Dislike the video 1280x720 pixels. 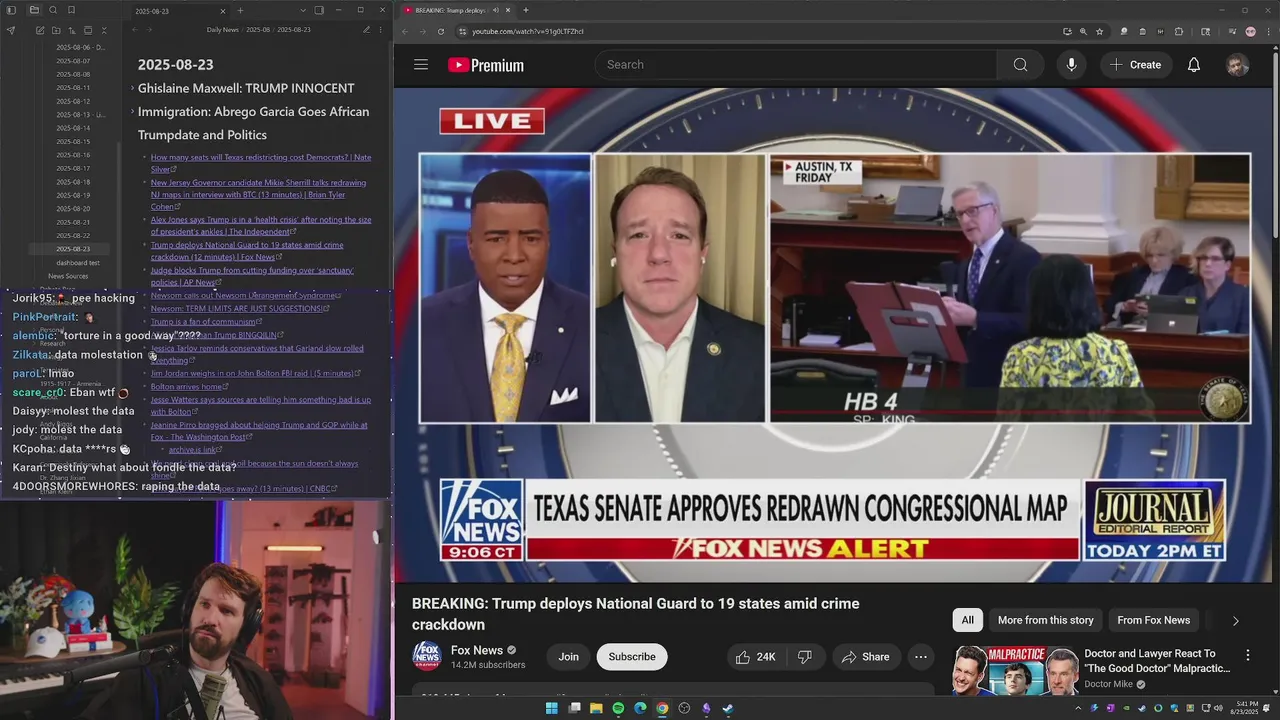(805, 657)
